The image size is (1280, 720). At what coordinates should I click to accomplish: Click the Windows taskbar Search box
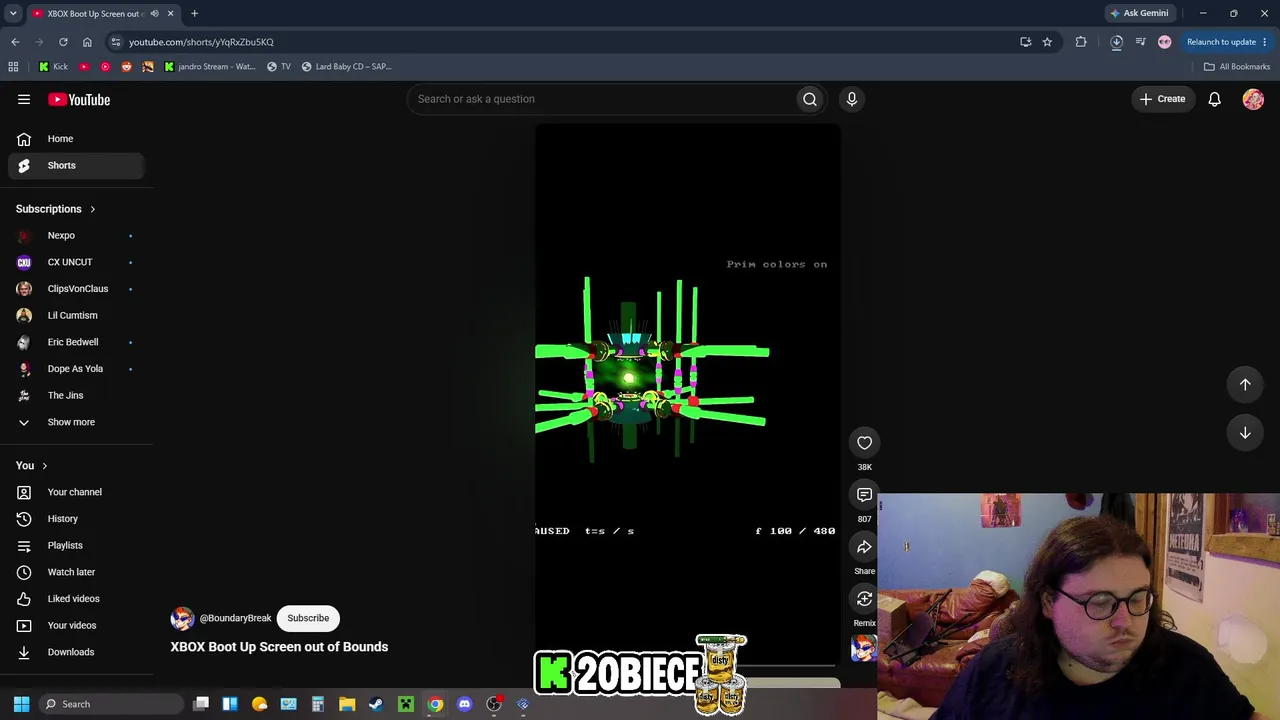coord(110,704)
